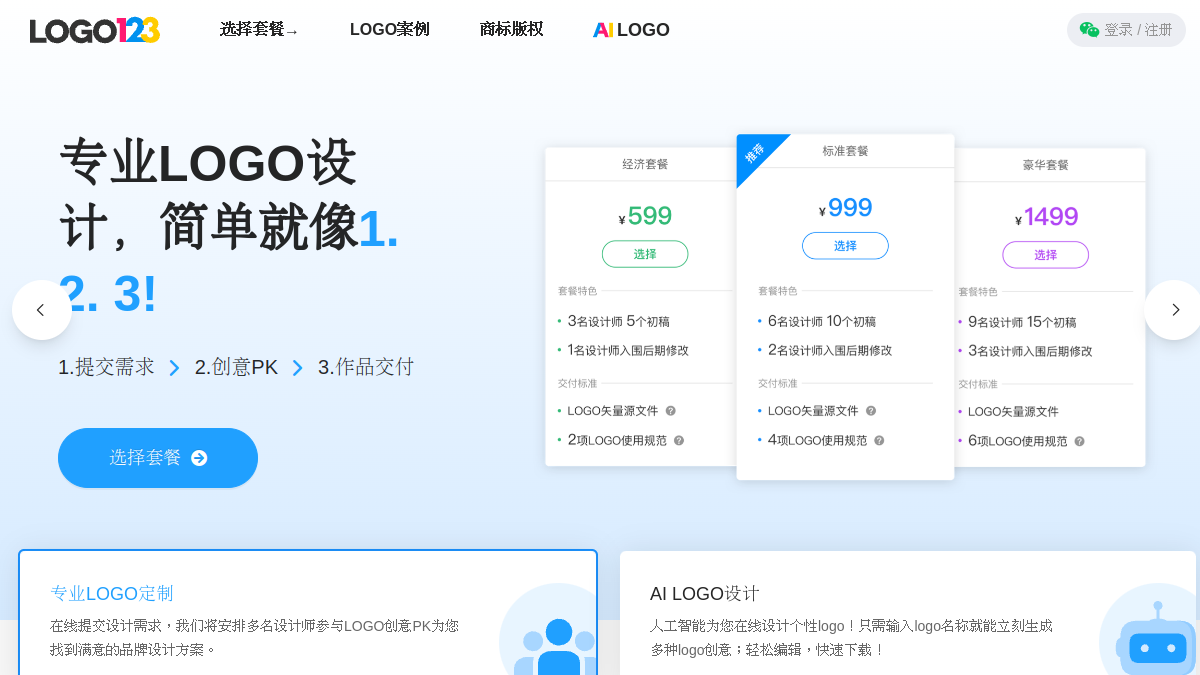
Task: Click chevron between 提交需求 and 创意PK
Action: (175, 368)
